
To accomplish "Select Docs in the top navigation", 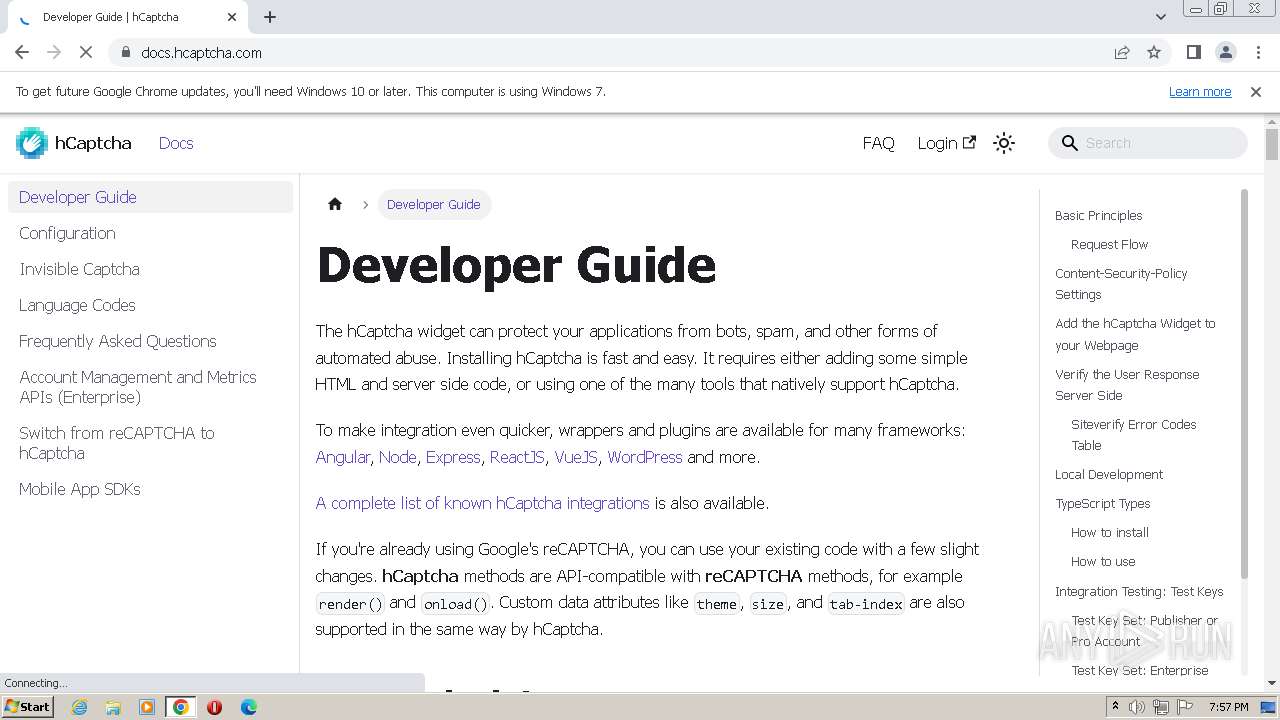I will (x=176, y=143).
